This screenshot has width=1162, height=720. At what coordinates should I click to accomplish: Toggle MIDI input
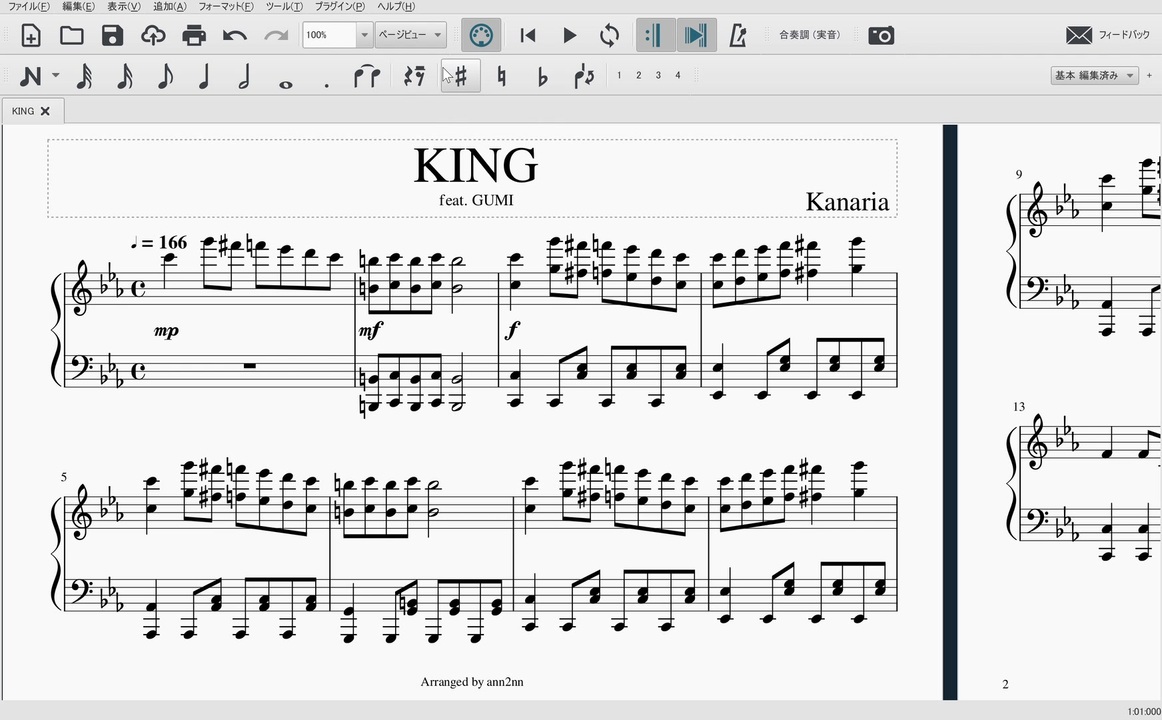(x=481, y=36)
